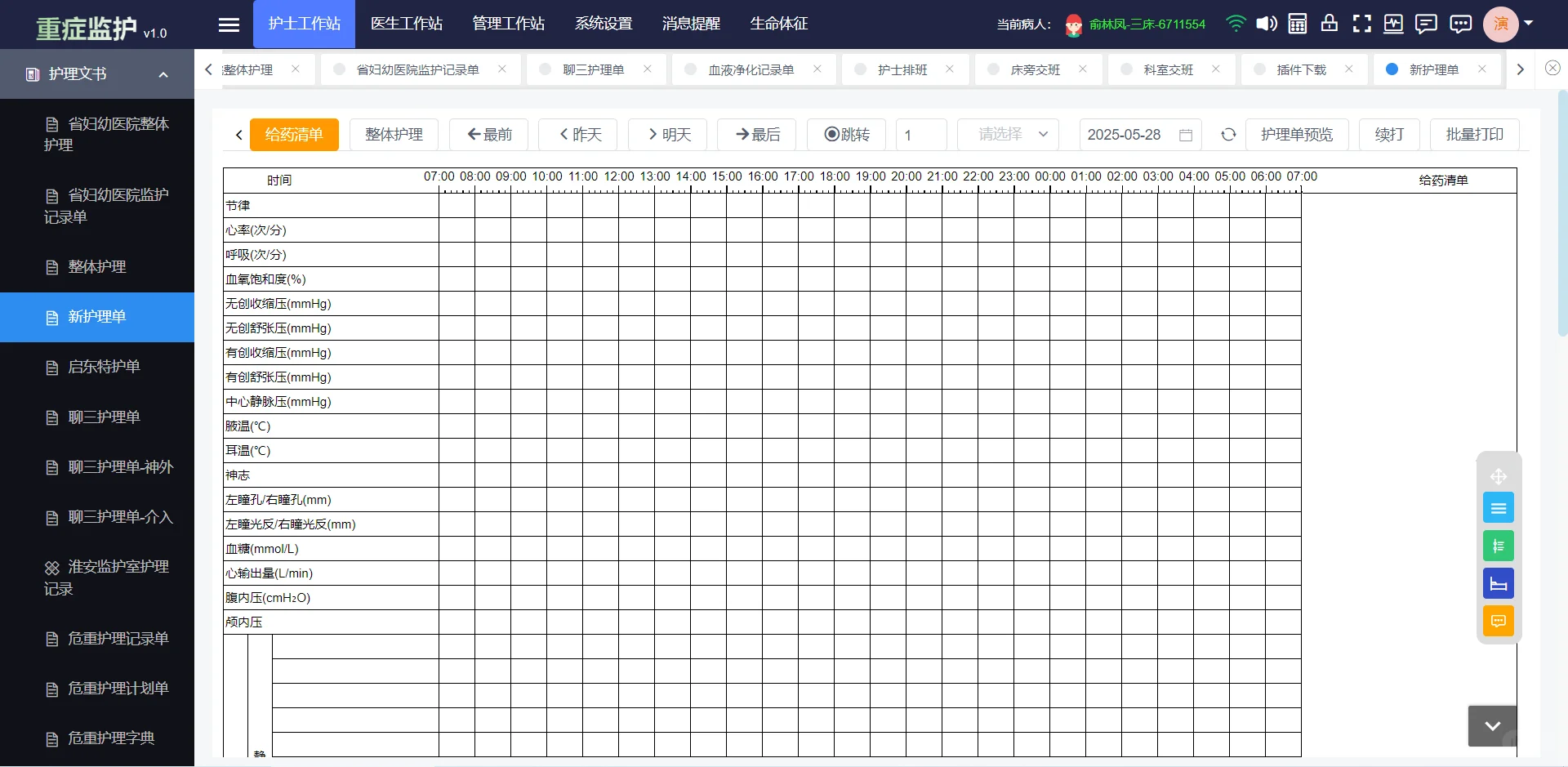Viewport: 1568px width, 767px height.
Task: Toggle the Wi-Fi status icon
Action: point(1236,24)
